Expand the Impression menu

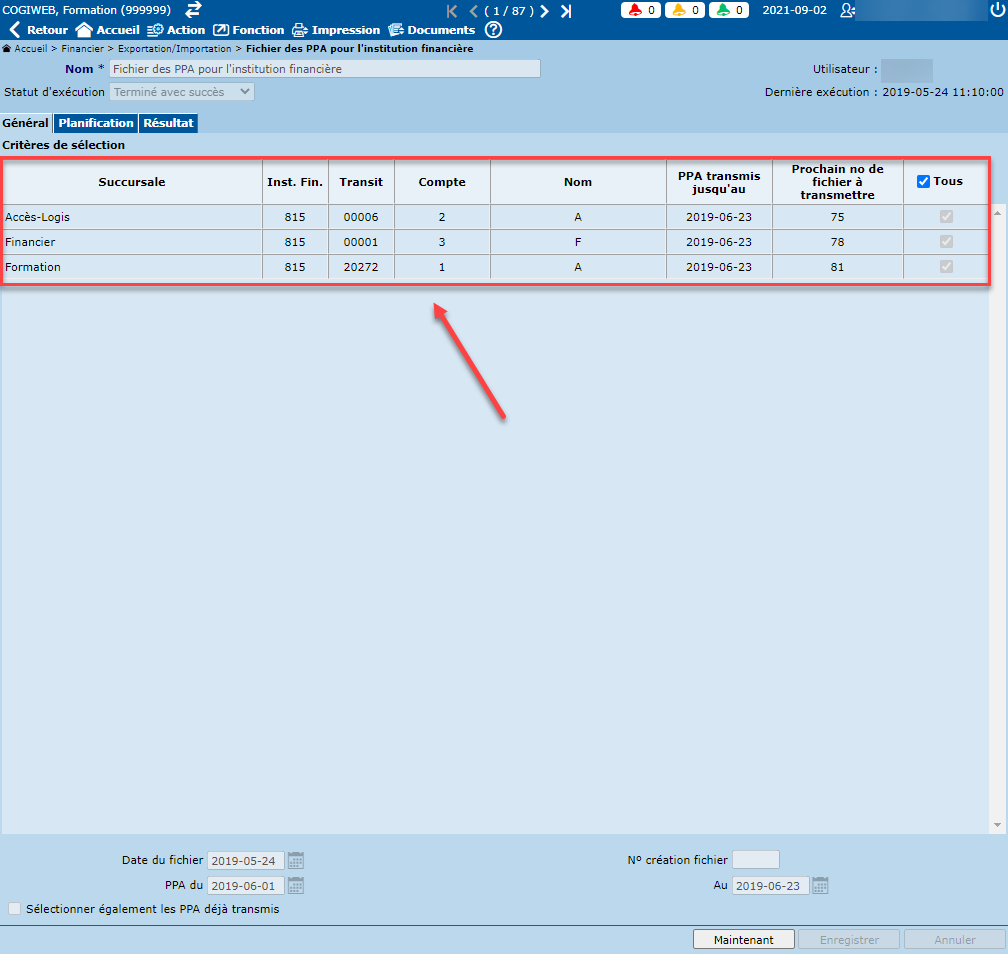336,30
